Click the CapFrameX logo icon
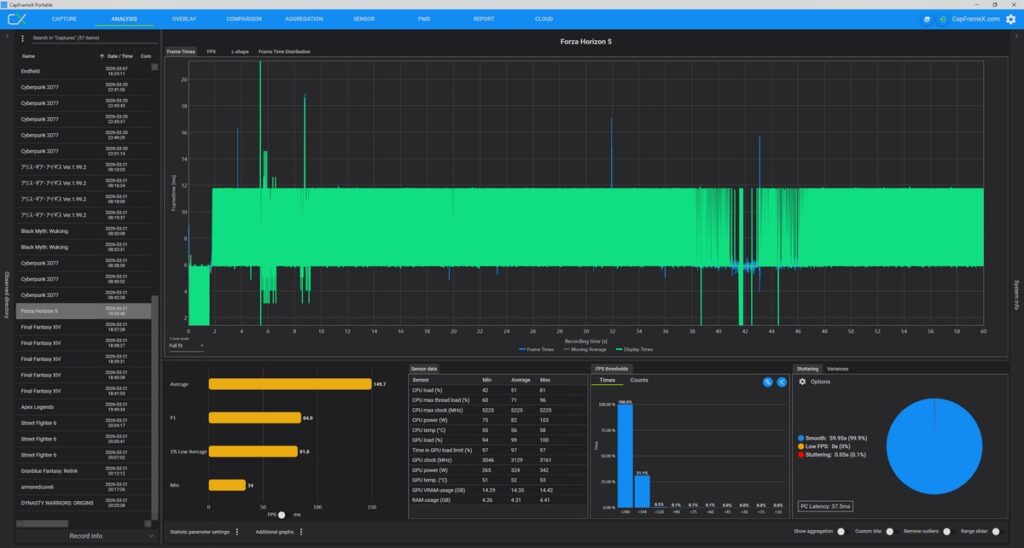Screen dimensions: 1024x548 [16, 19]
